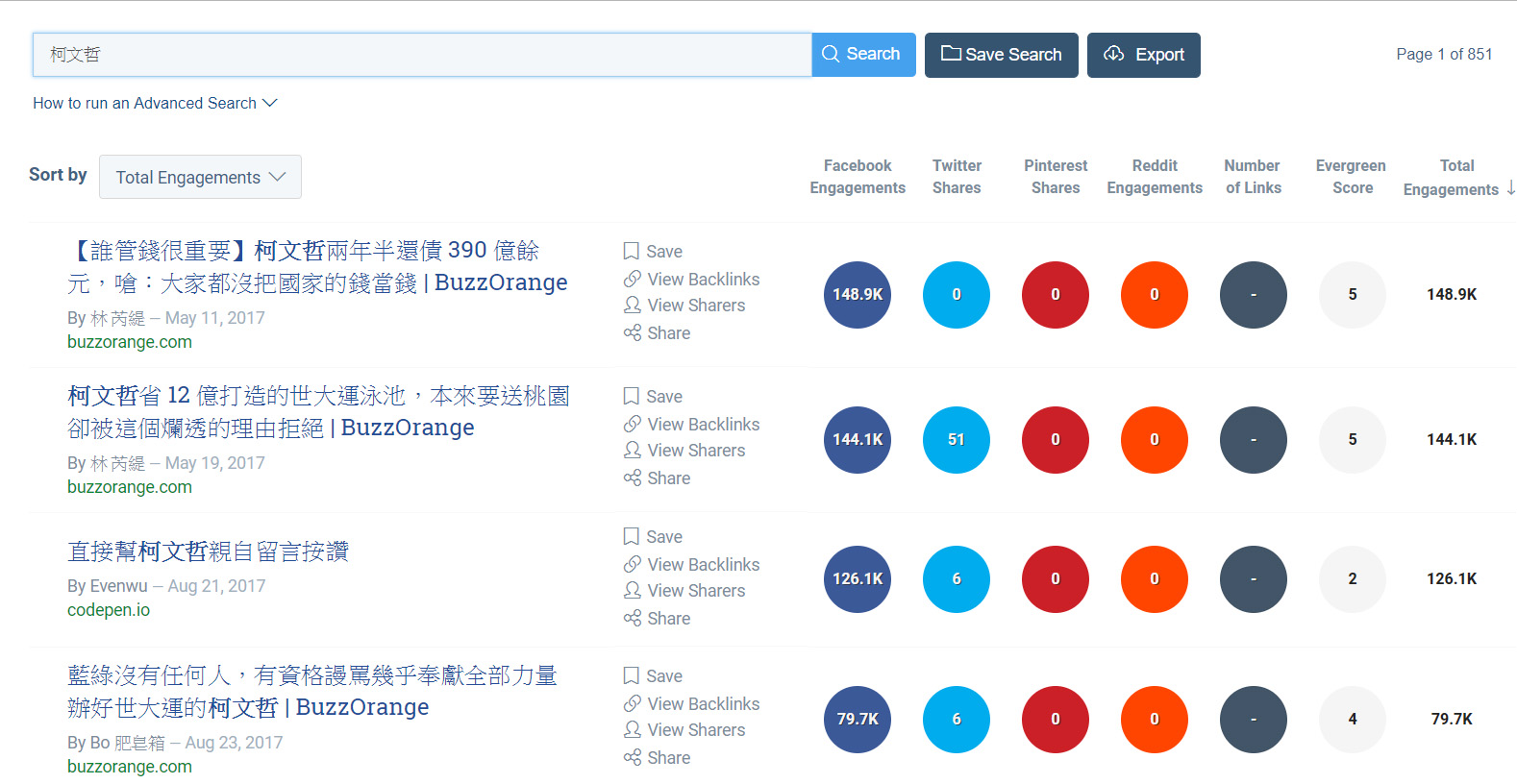Click into the search field containing 柯文哲
The height and width of the screenshot is (784, 1517).
(x=422, y=55)
